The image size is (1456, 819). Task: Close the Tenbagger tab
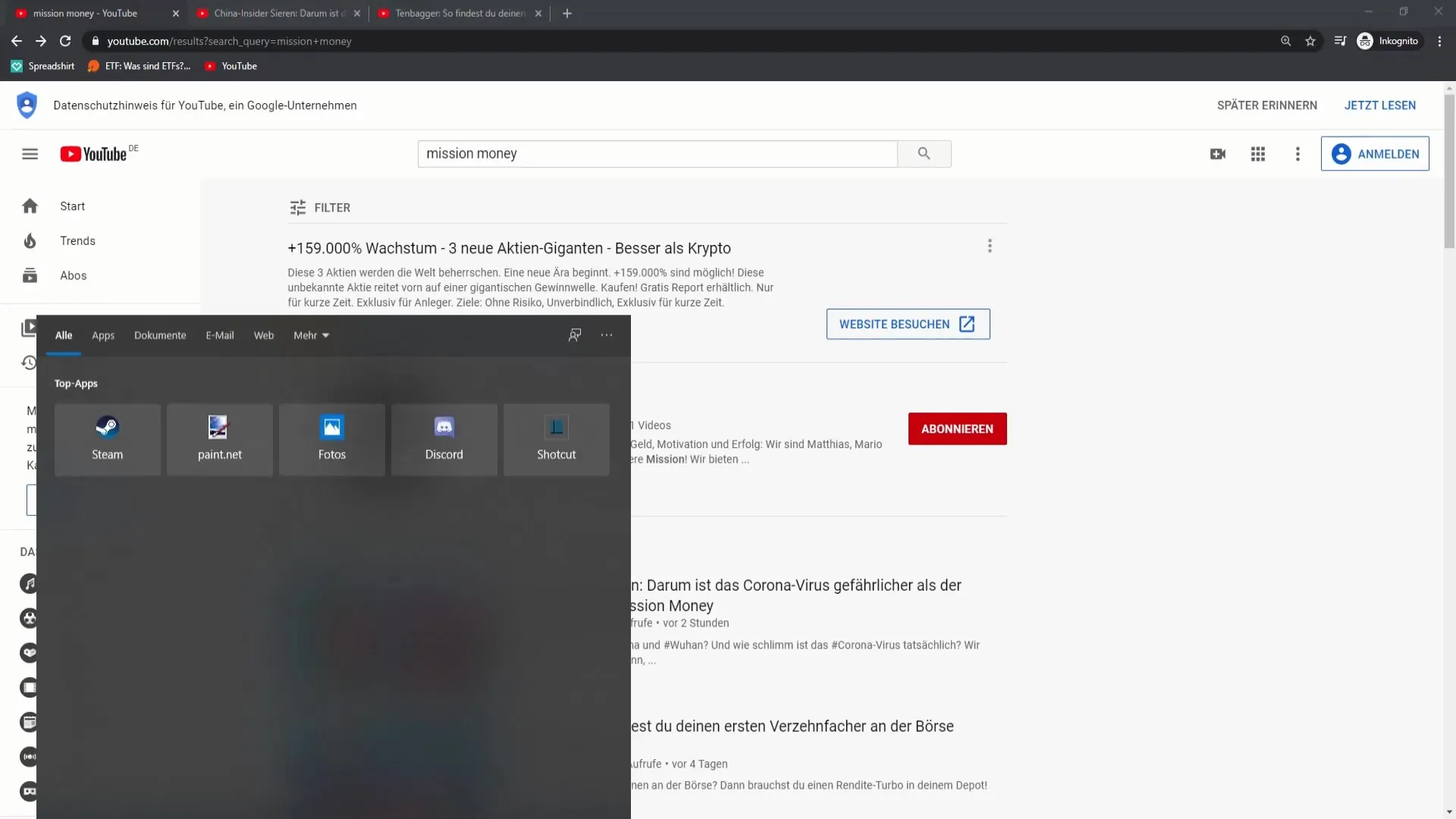pyautogui.click(x=538, y=14)
